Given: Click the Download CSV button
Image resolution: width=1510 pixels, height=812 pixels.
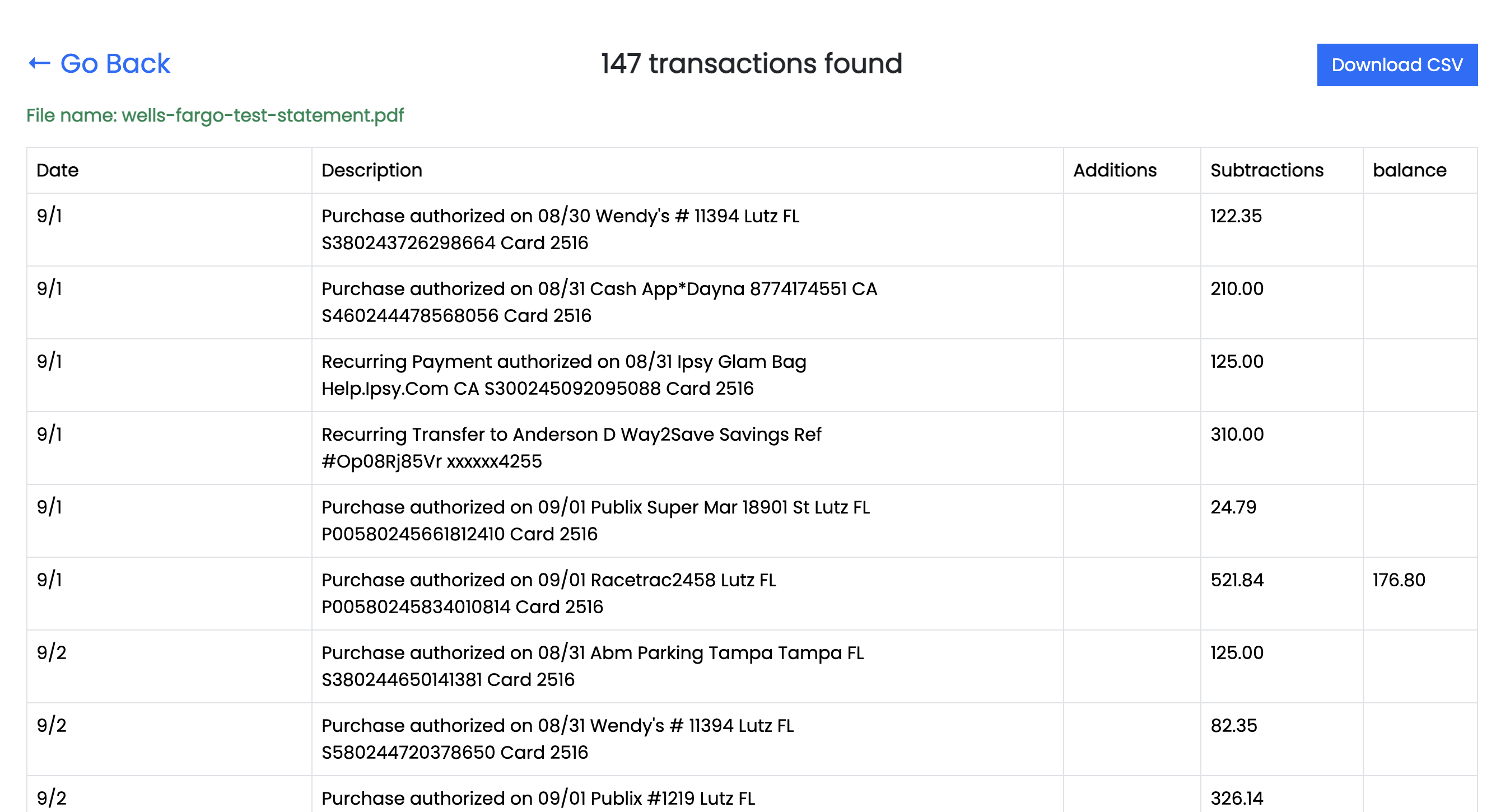Looking at the screenshot, I should pyautogui.click(x=1396, y=64).
